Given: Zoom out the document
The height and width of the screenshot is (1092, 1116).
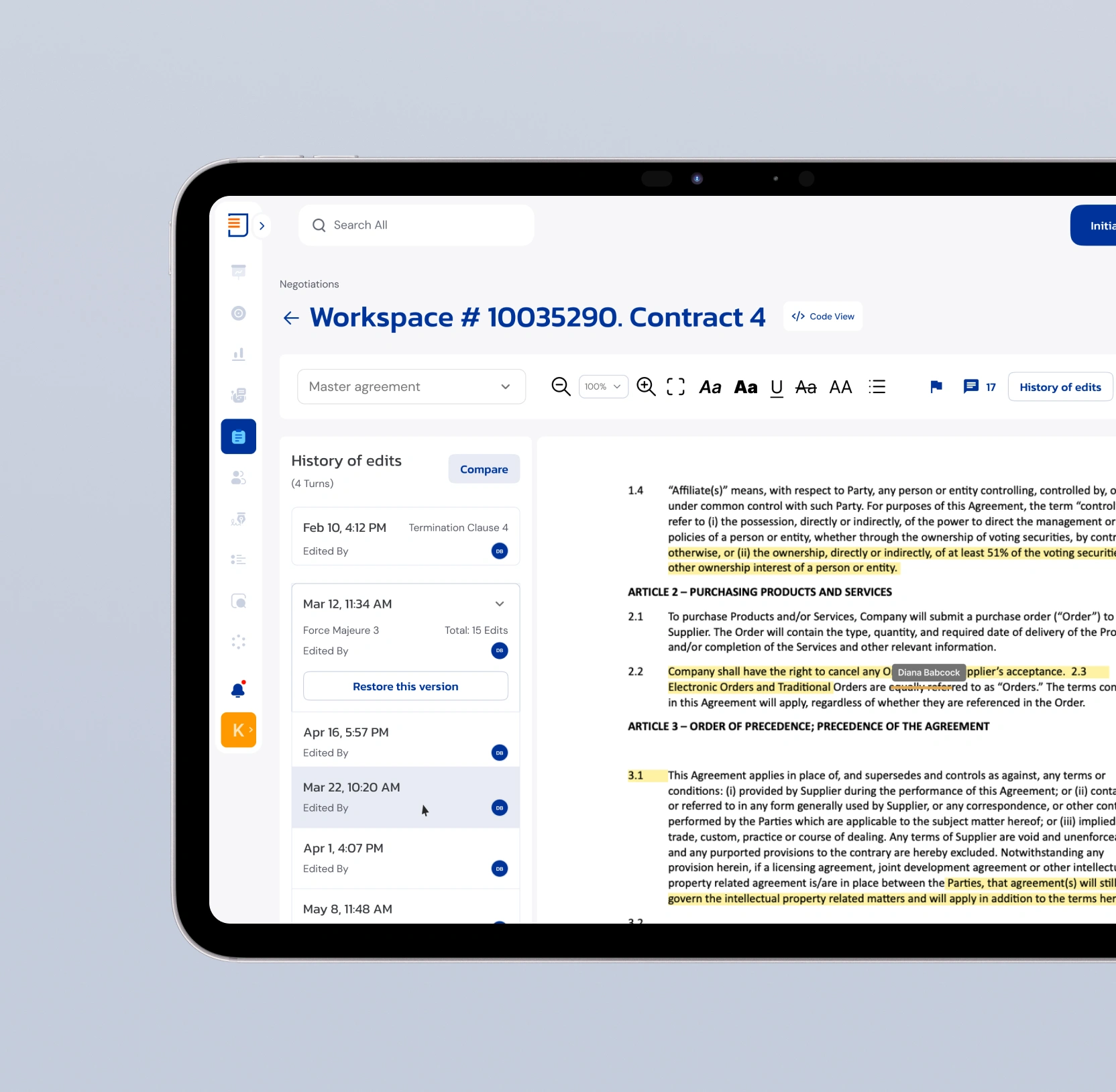Looking at the screenshot, I should [561, 387].
